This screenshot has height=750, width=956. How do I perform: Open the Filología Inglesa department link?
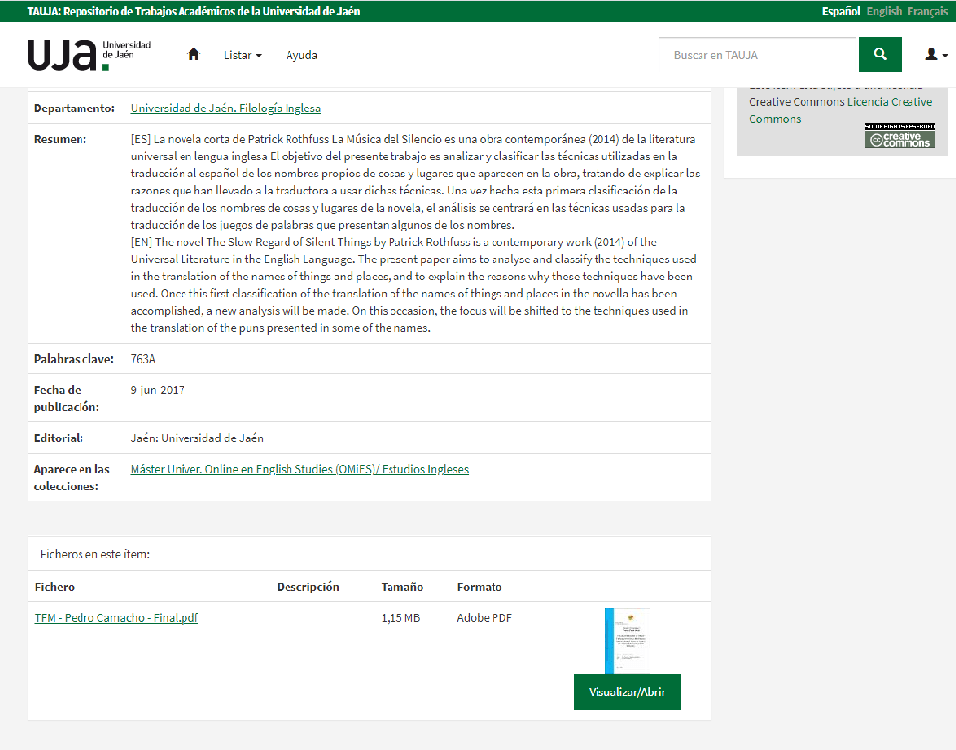coord(225,108)
